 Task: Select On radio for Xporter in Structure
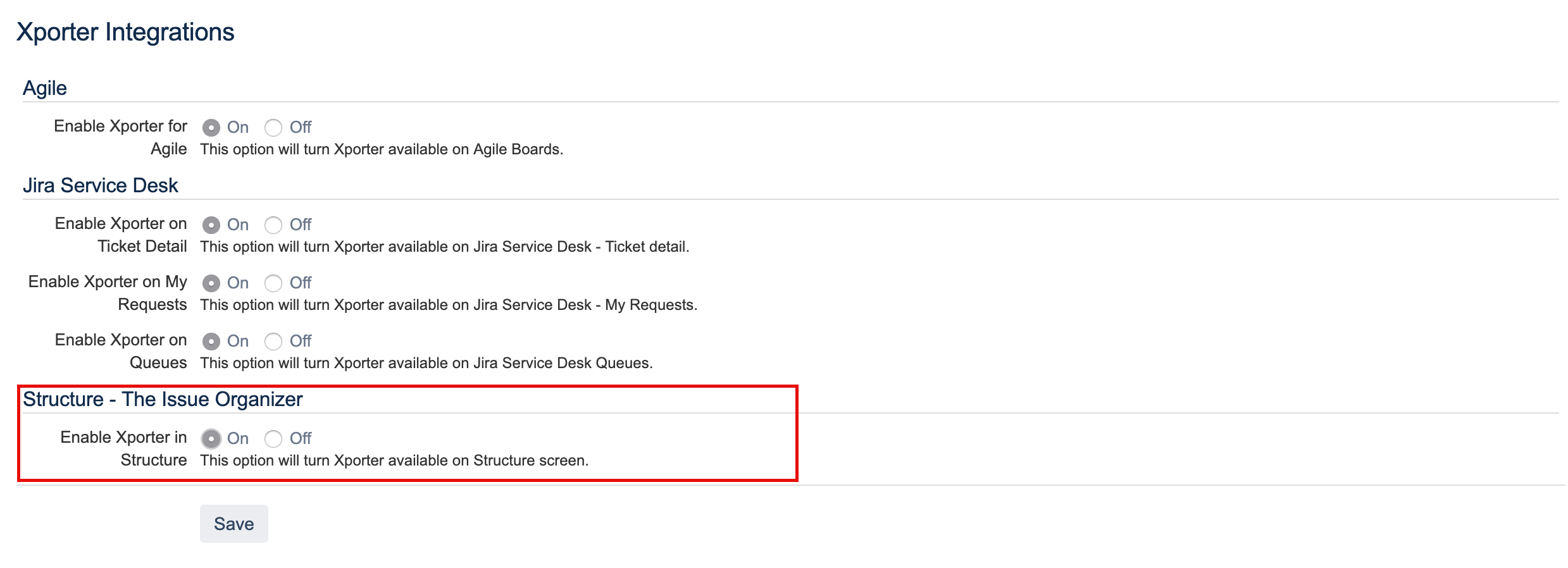pos(211,439)
